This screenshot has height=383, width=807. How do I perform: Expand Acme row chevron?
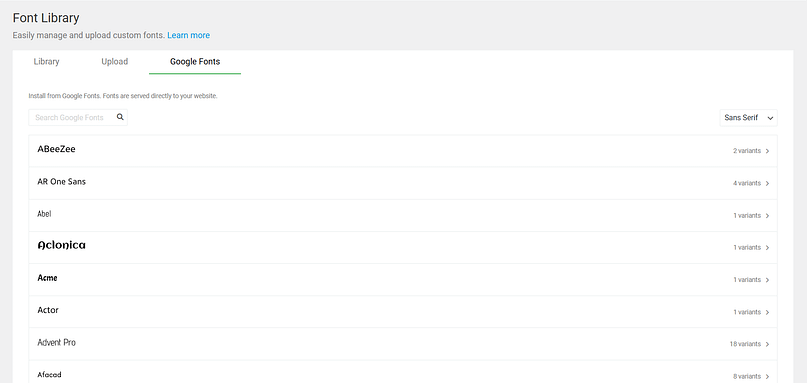(x=767, y=280)
